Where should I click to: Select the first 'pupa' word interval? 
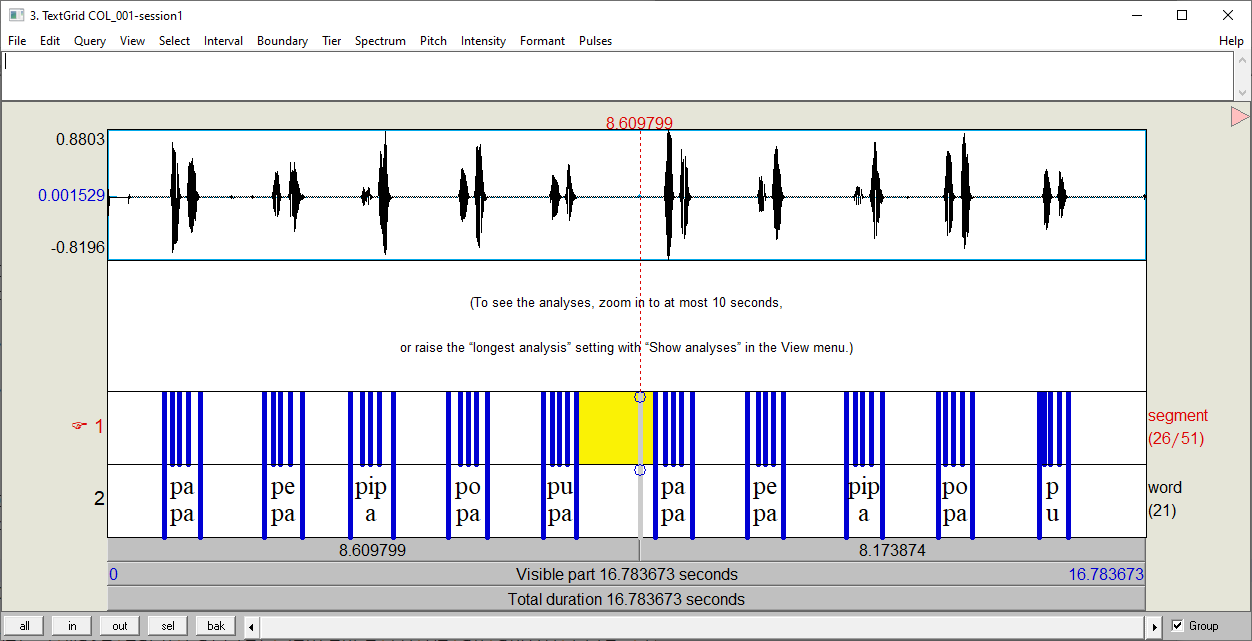point(560,501)
